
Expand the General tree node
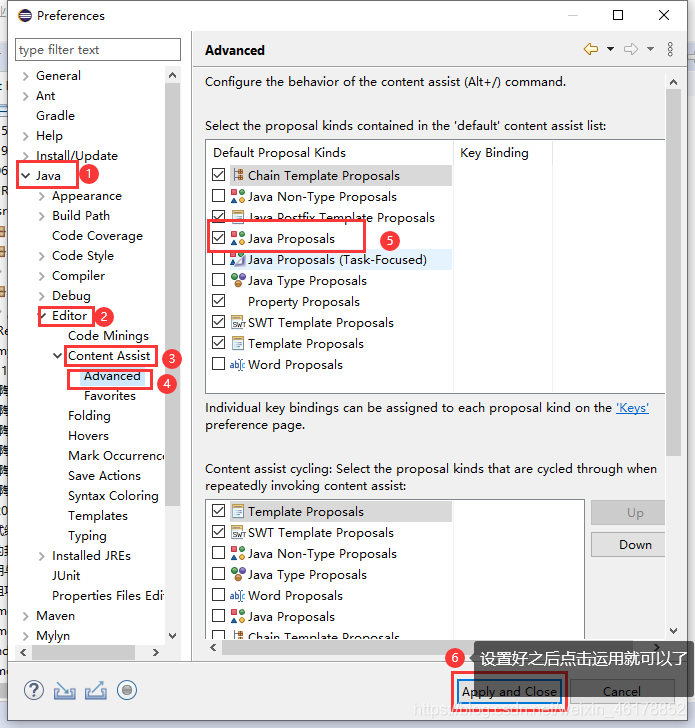click(26, 76)
